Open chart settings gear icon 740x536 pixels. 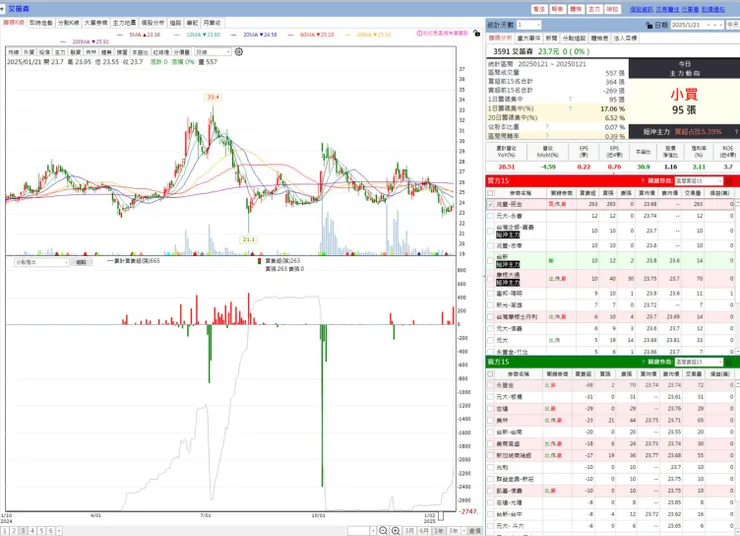pos(239,51)
